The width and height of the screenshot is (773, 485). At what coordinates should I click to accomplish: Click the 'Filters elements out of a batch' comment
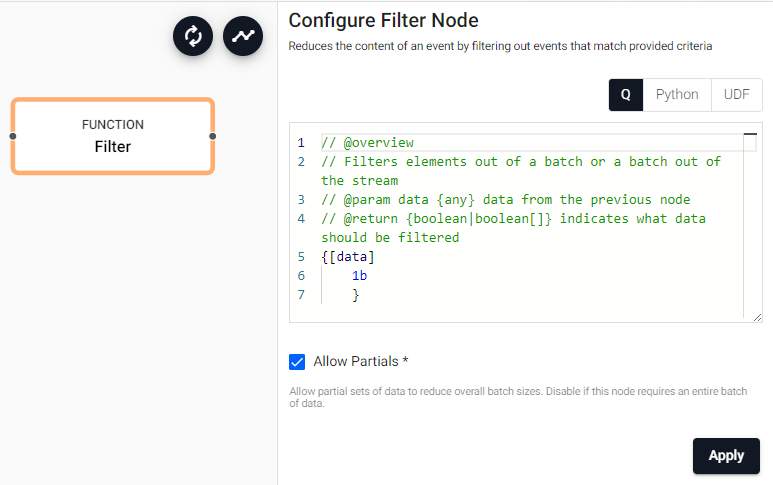tap(521, 171)
